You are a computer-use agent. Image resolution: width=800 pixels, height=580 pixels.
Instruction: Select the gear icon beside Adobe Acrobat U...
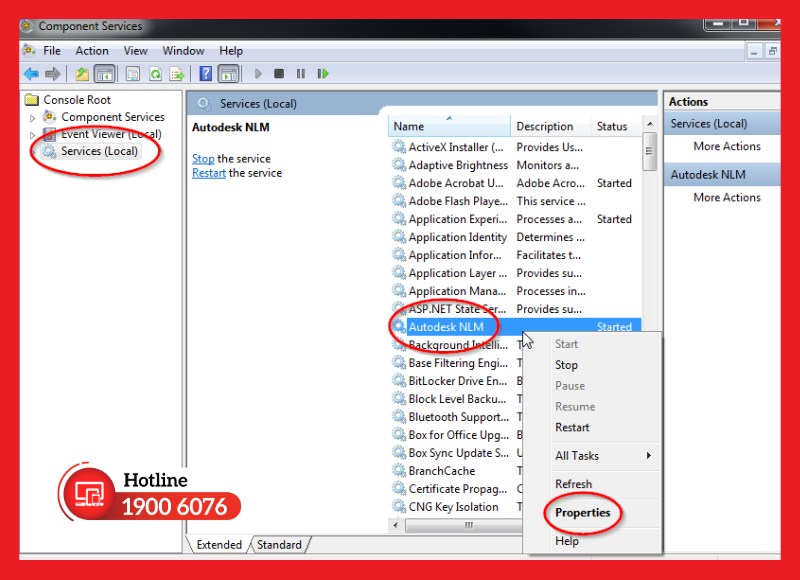[x=398, y=183]
